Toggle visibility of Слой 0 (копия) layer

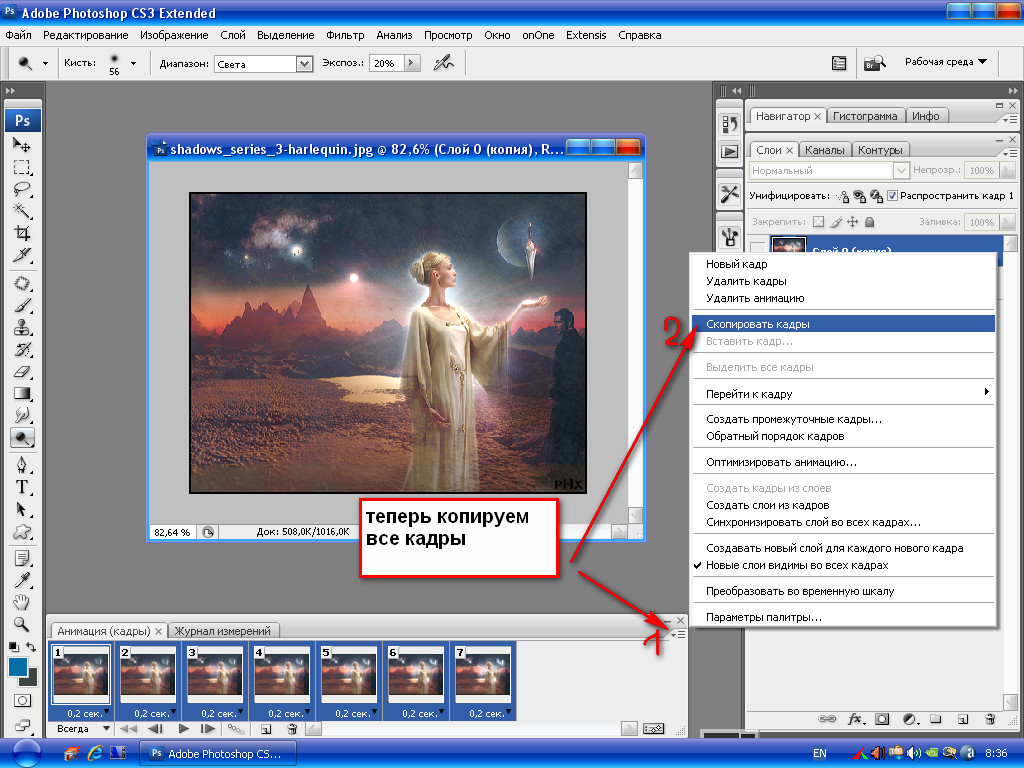pos(758,247)
